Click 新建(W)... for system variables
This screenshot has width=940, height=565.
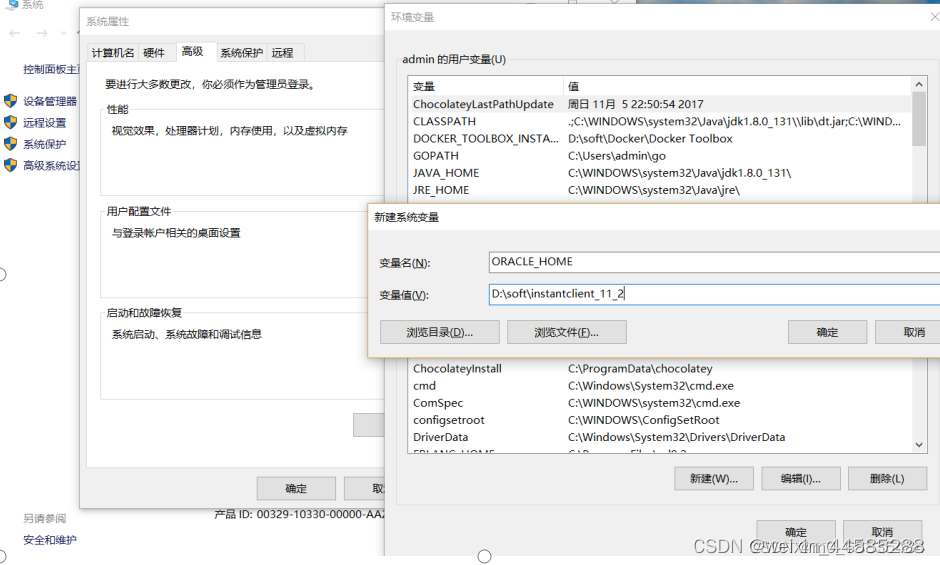pos(713,479)
